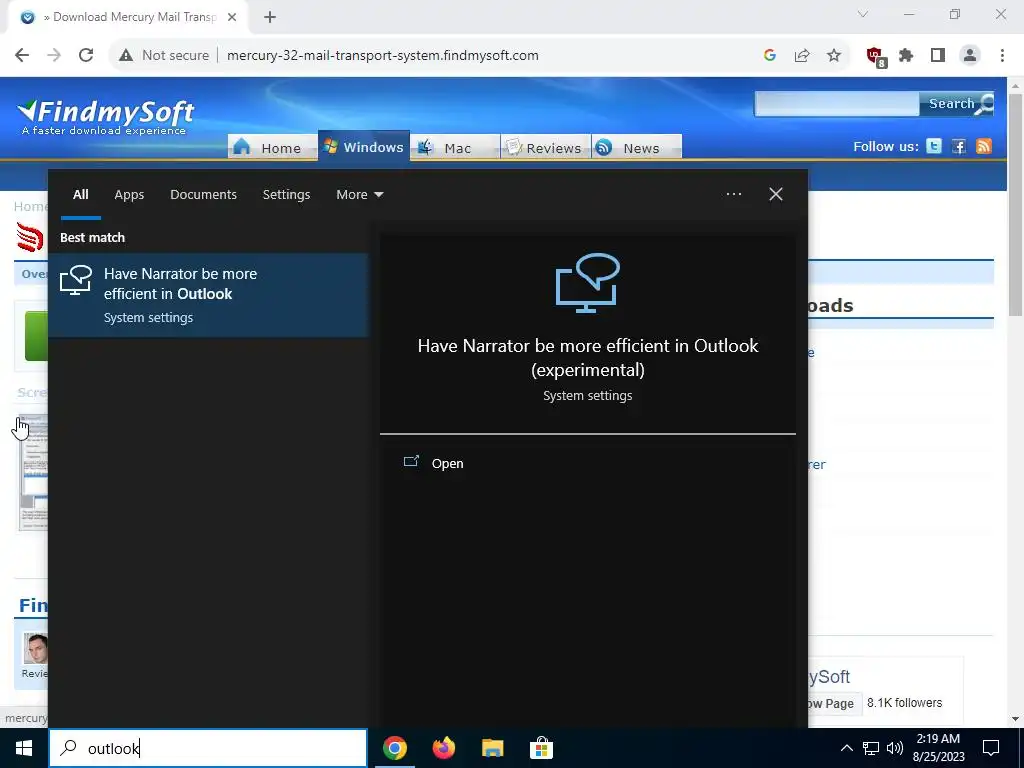The image size is (1024, 768).
Task: Open the uBlock shield extension icon
Action: click(875, 57)
